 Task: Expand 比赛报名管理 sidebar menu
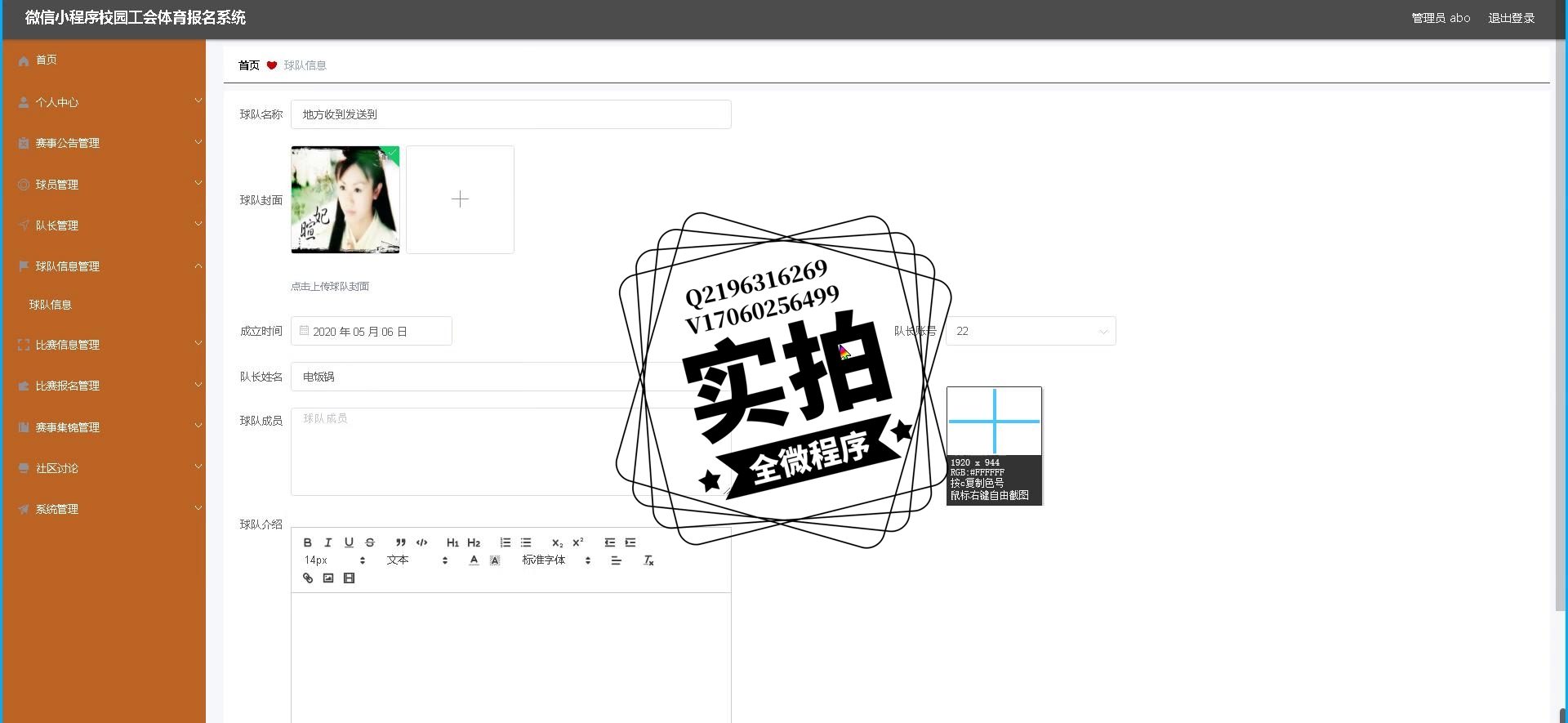(x=104, y=386)
